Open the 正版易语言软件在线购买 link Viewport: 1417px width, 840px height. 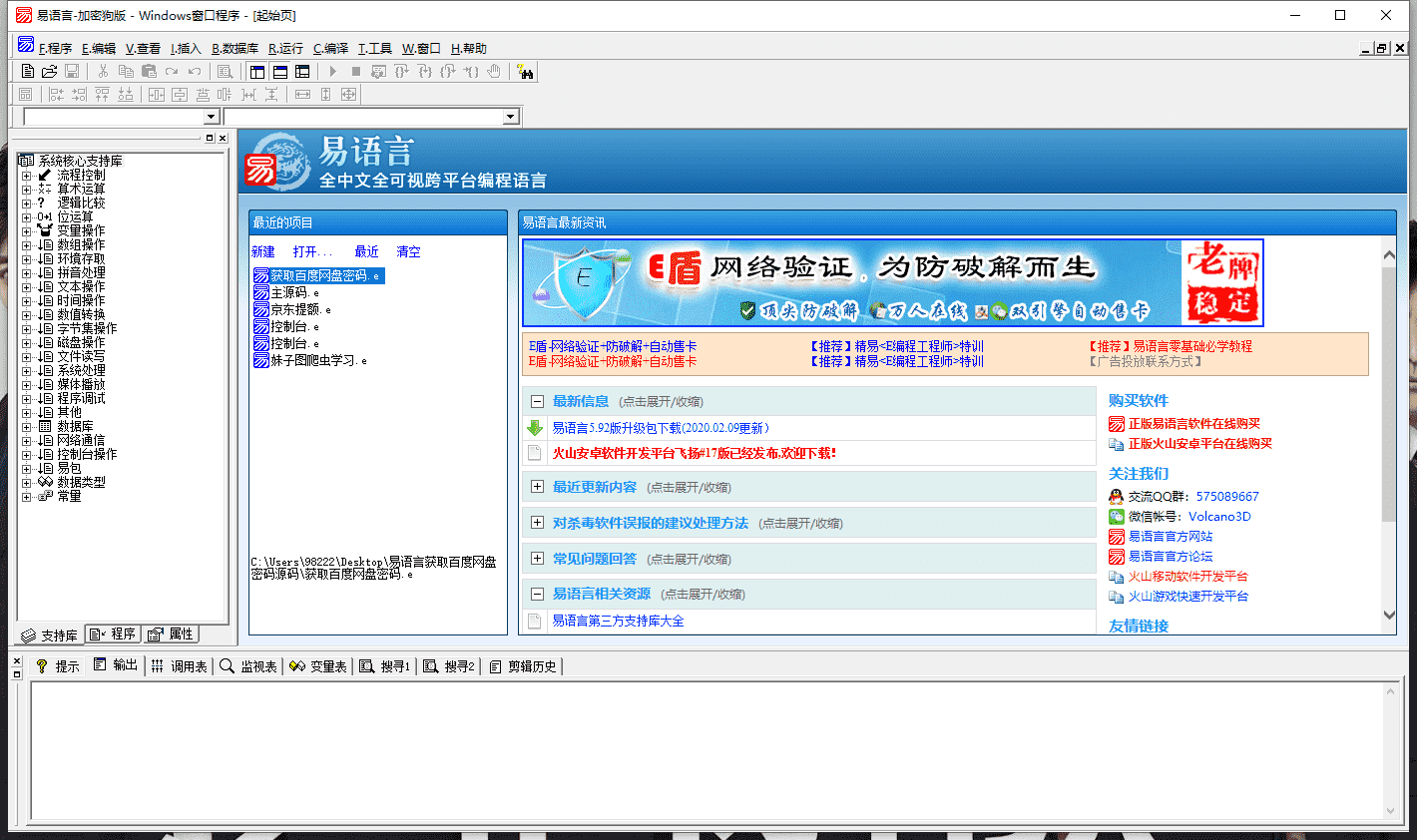point(1194,423)
